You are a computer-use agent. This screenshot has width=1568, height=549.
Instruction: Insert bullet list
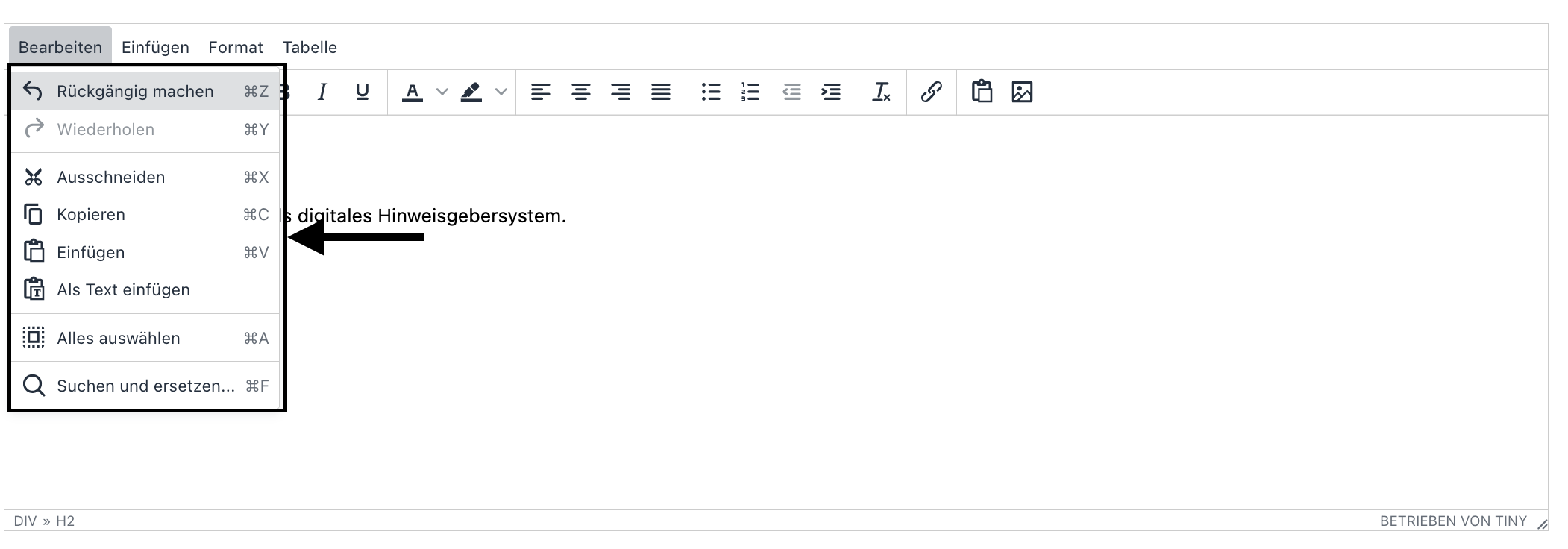(711, 92)
